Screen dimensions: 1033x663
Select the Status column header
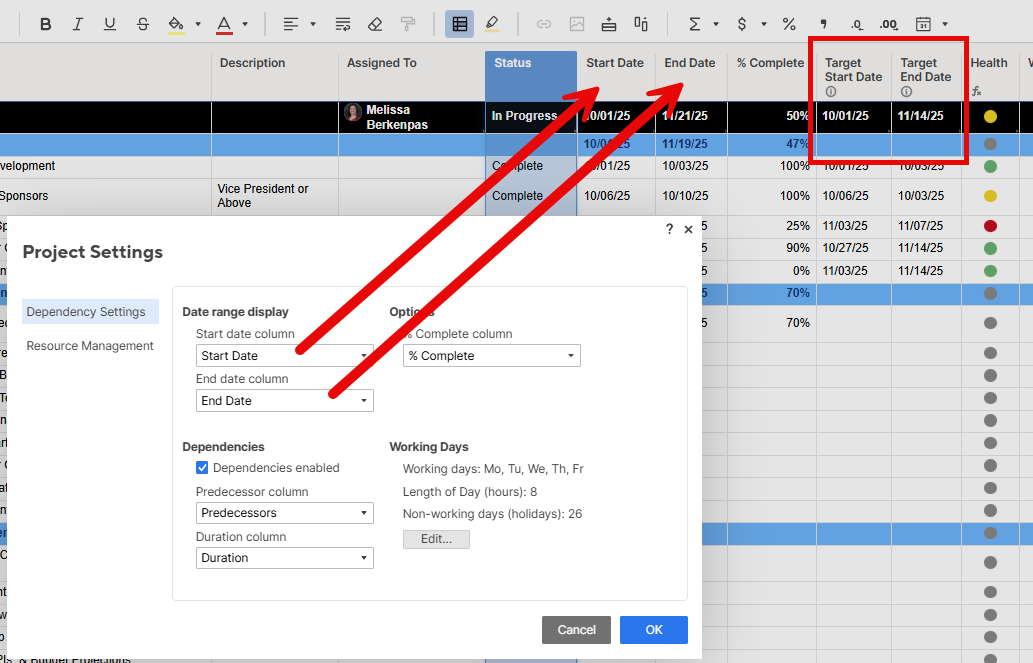[531, 76]
